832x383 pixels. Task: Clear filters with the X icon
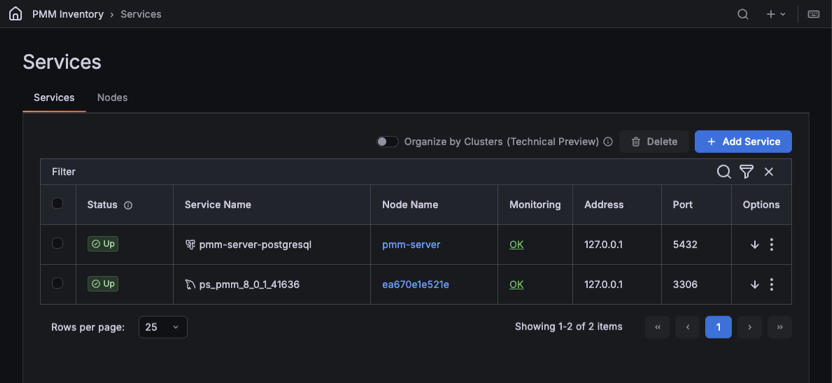769,171
